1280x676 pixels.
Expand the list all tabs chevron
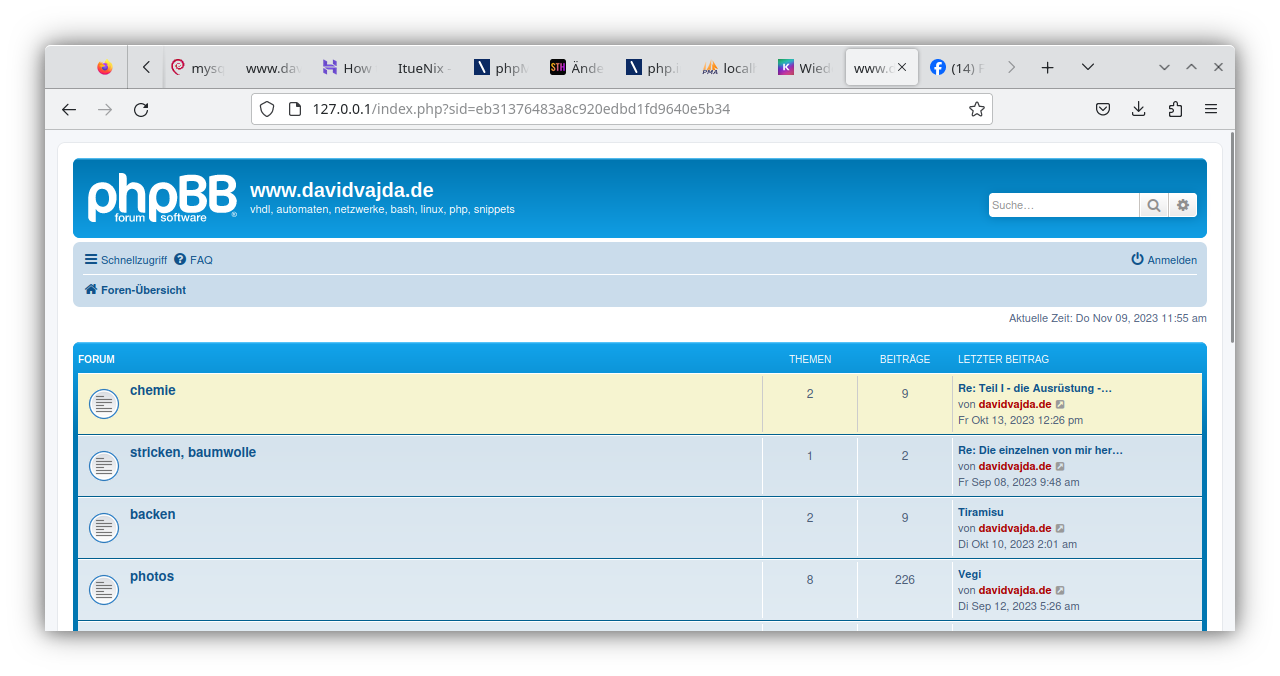pyautogui.click(x=1088, y=67)
